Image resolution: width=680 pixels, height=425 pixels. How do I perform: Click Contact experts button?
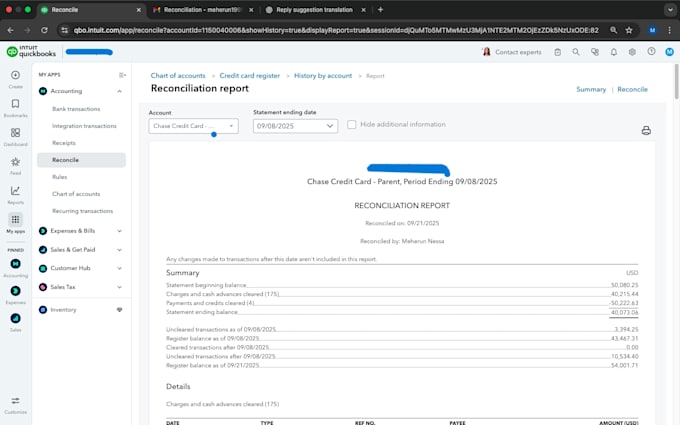coord(512,52)
